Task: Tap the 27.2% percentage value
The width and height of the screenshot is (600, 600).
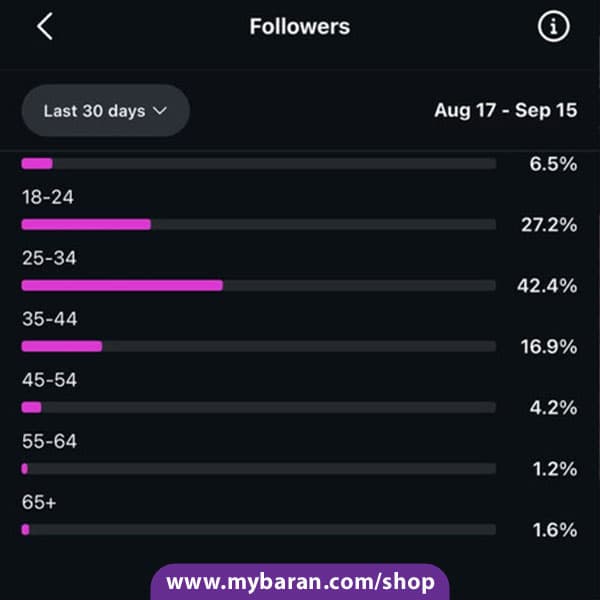Action: tap(549, 225)
